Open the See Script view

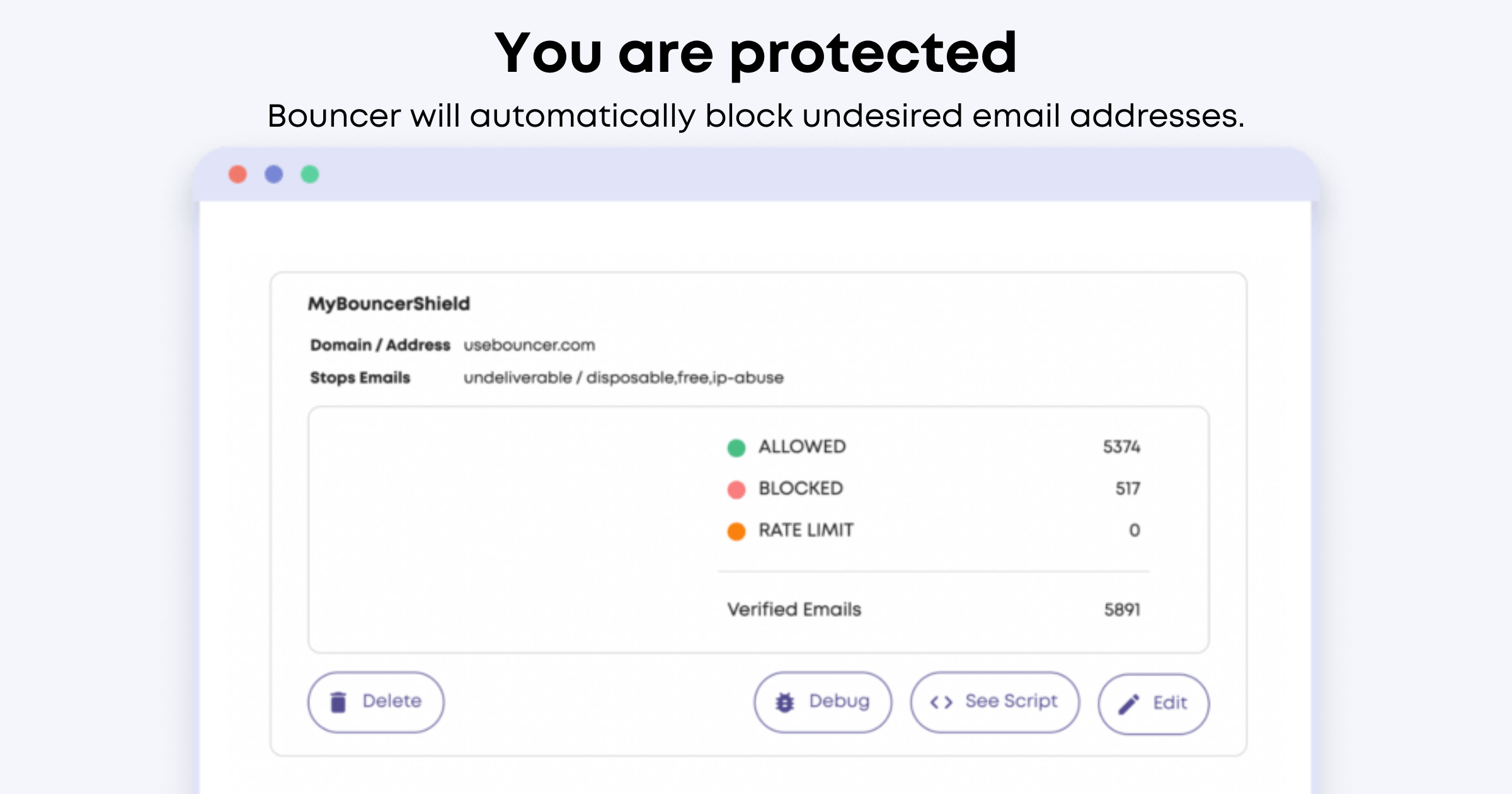pos(995,702)
